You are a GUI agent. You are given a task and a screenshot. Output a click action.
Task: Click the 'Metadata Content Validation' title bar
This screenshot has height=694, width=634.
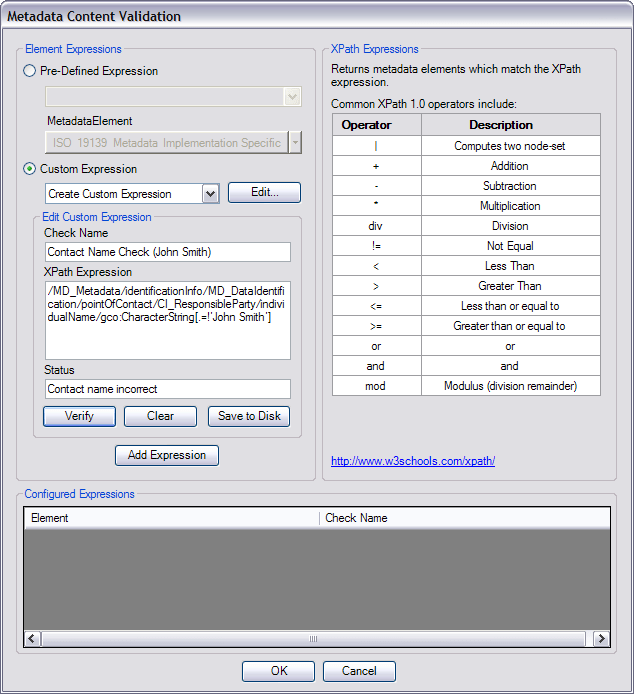(x=317, y=16)
